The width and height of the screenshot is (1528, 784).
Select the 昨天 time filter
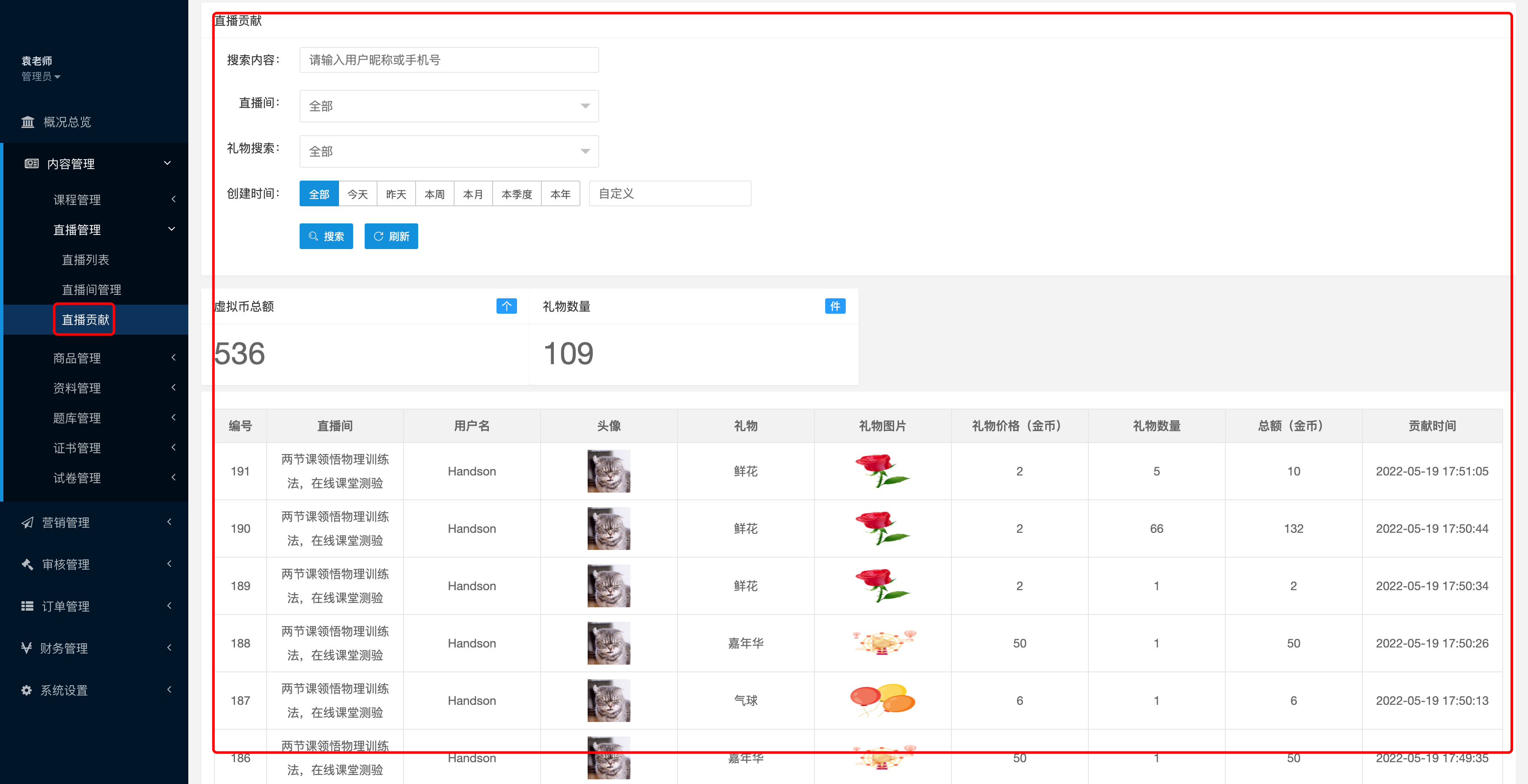pos(396,194)
